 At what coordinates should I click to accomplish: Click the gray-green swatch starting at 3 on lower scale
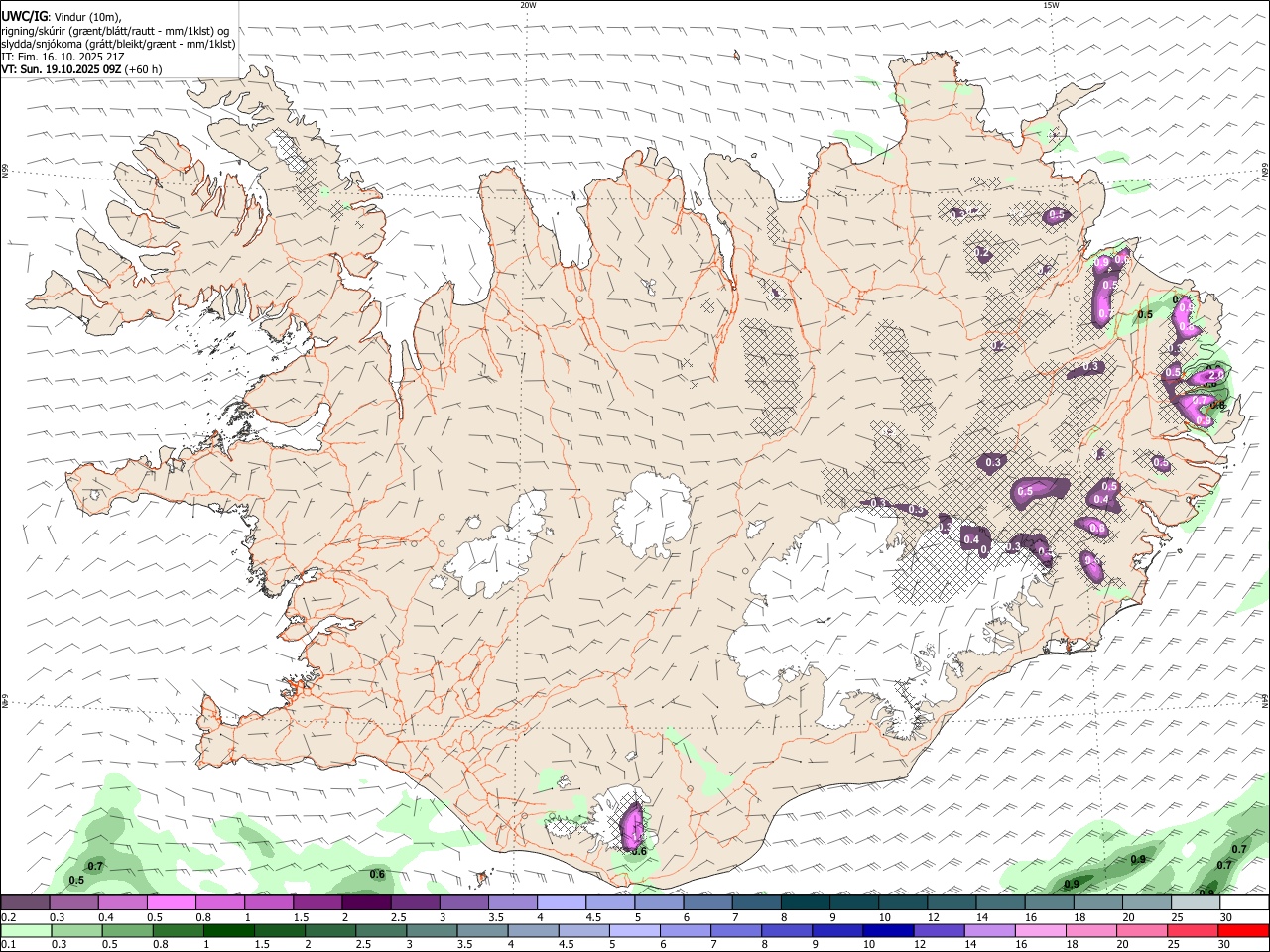click(x=432, y=931)
